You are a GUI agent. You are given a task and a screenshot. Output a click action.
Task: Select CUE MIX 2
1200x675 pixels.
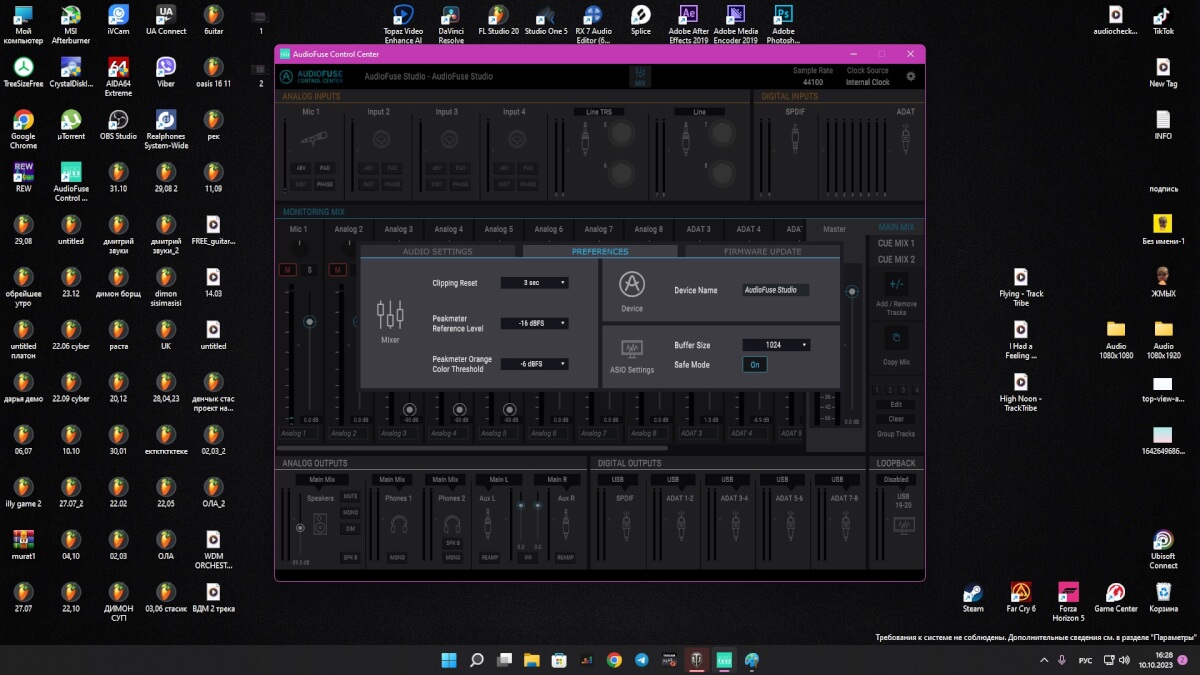[x=896, y=260]
